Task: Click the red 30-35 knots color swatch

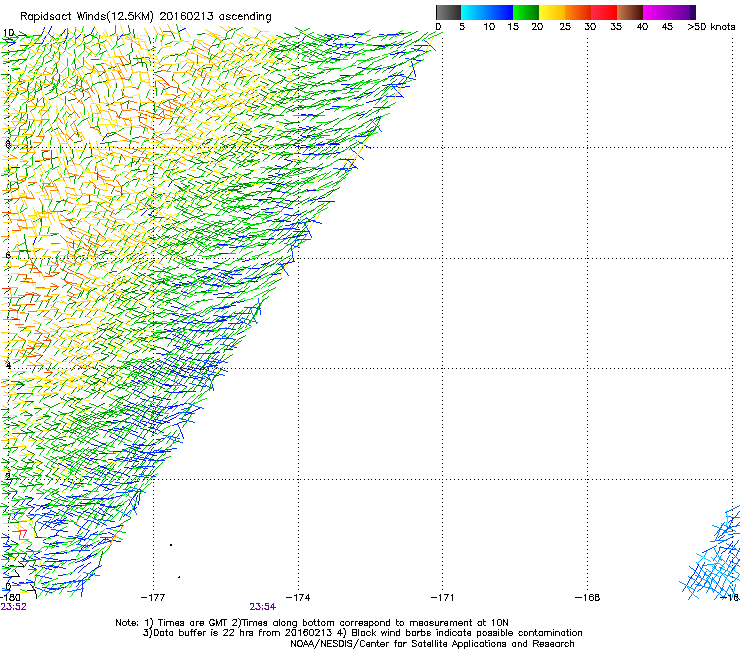Action: [x=604, y=12]
